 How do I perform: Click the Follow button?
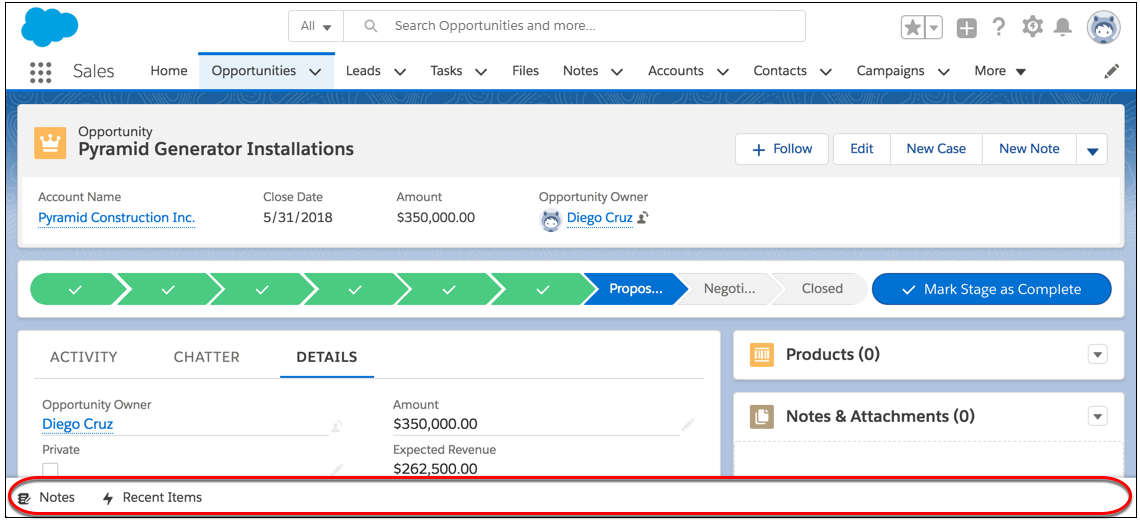(x=782, y=149)
